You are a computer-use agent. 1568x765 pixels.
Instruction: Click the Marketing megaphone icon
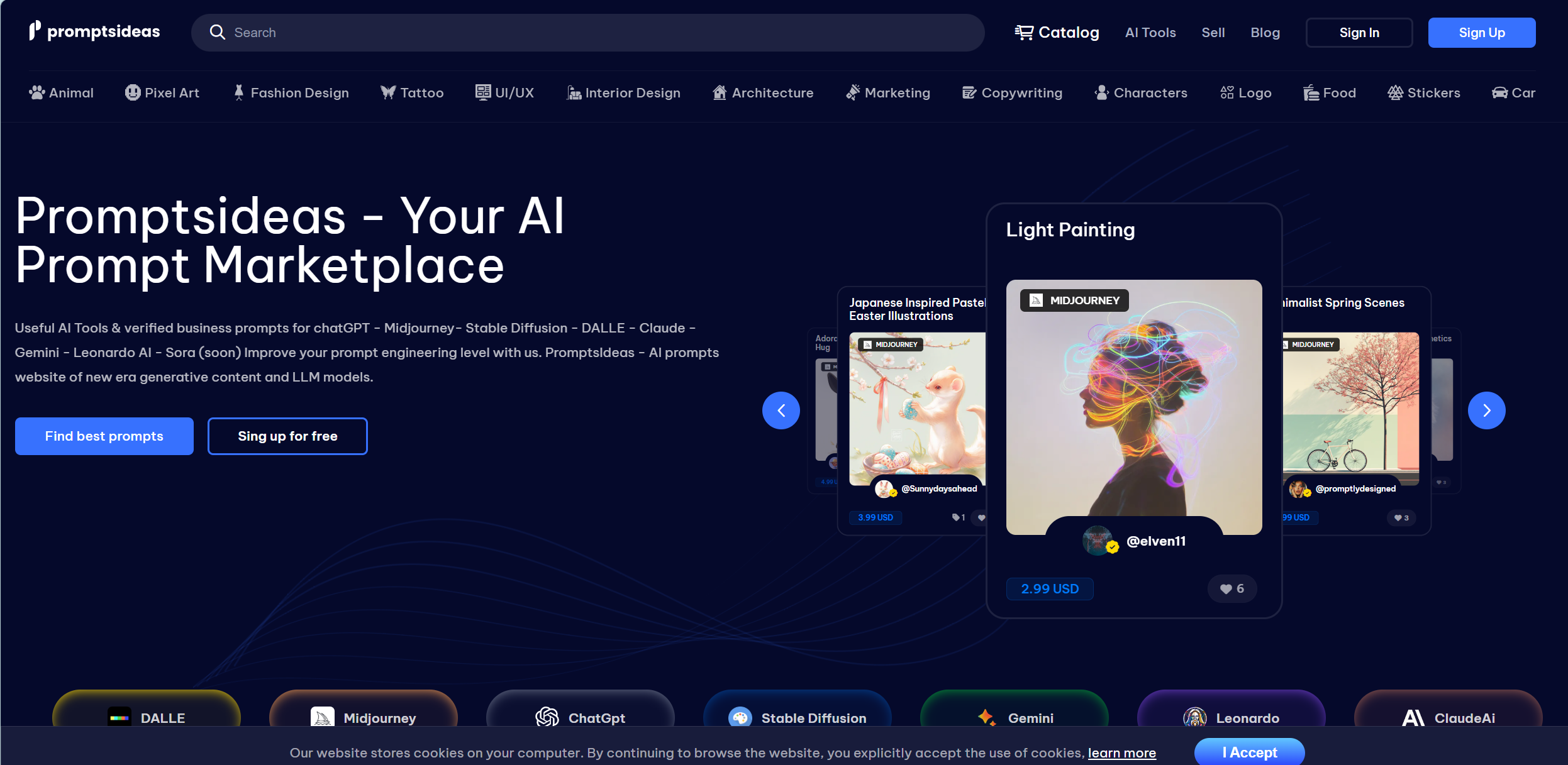[x=853, y=93]
